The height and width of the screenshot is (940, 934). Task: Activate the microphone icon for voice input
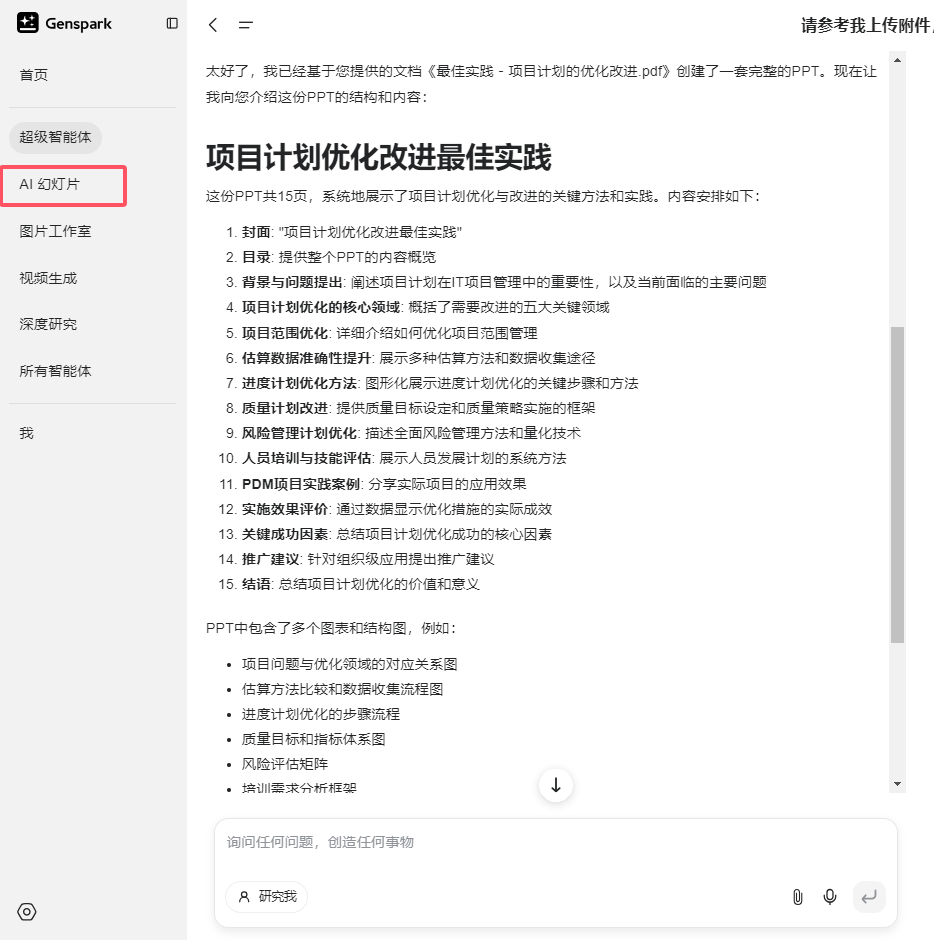(x=830, y=897)
